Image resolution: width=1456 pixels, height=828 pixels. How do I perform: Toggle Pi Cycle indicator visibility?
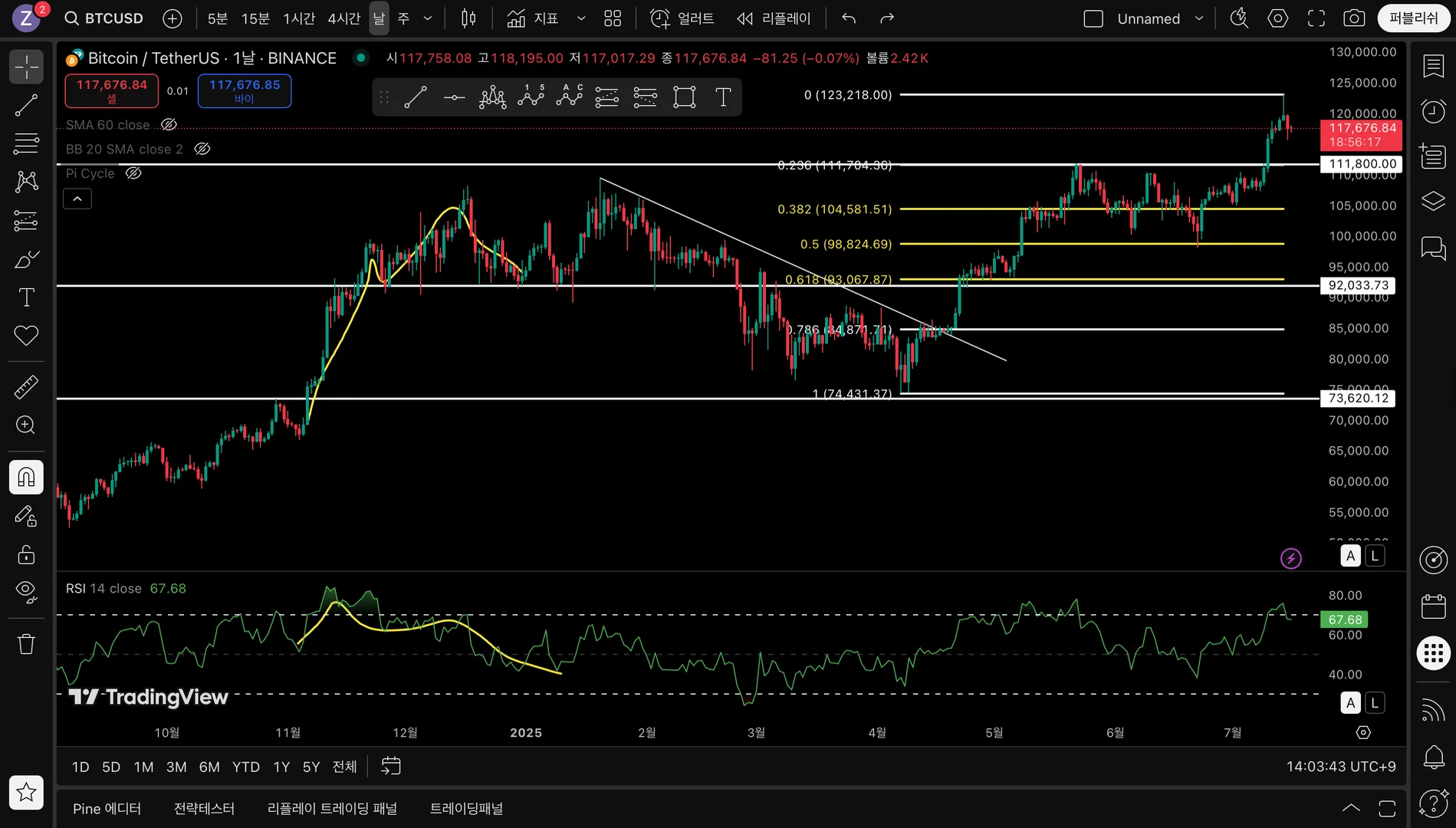coord(133,173)
